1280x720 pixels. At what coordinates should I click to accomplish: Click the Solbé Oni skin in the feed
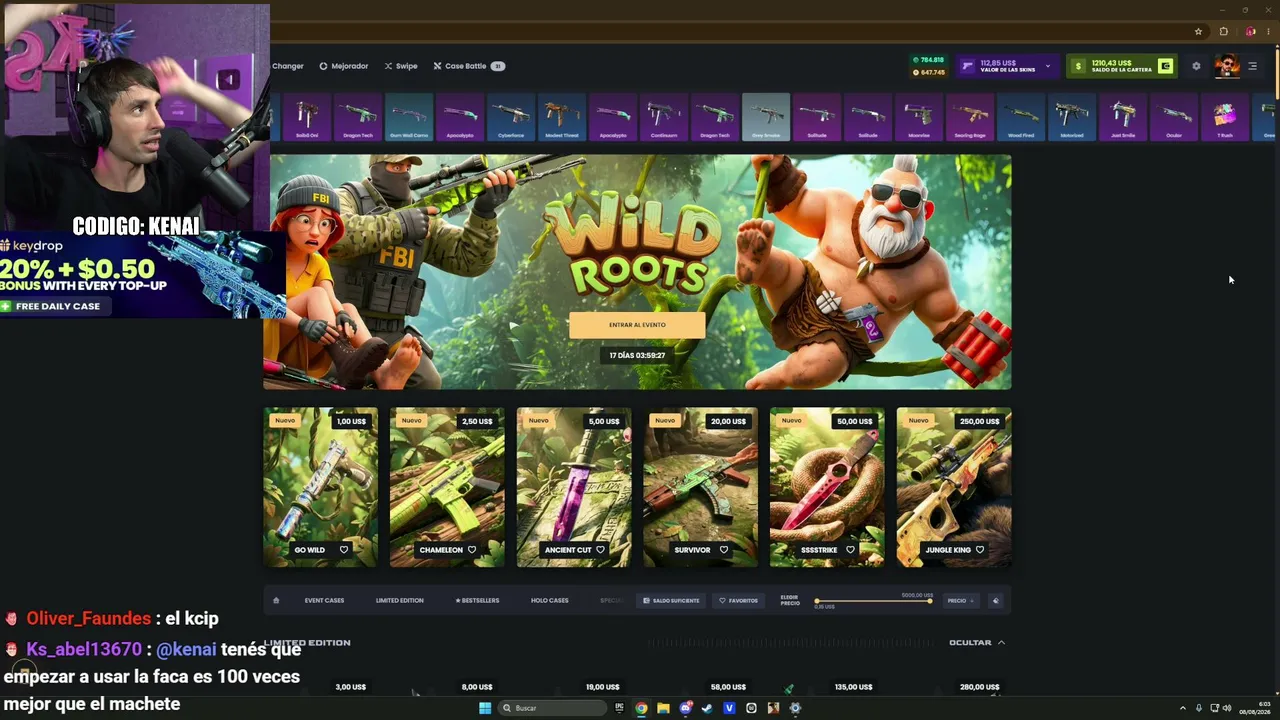click(307, 117)
